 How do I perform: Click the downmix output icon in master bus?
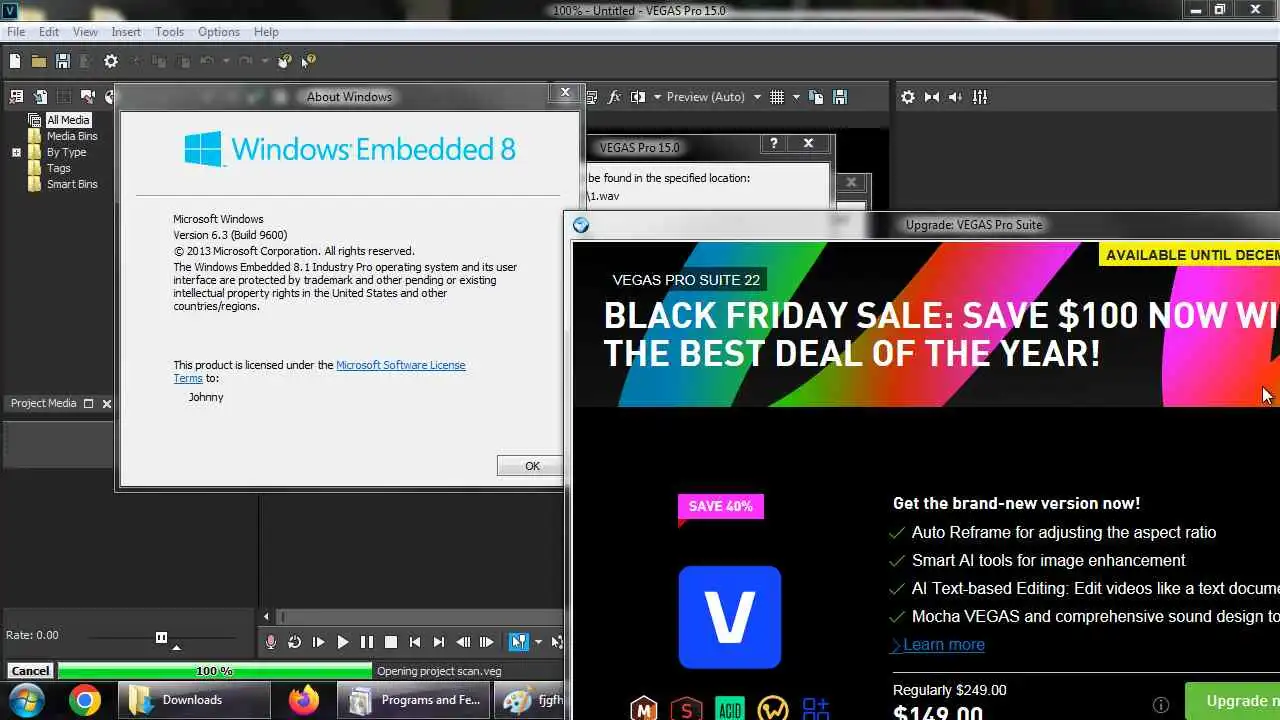[932, 97]
